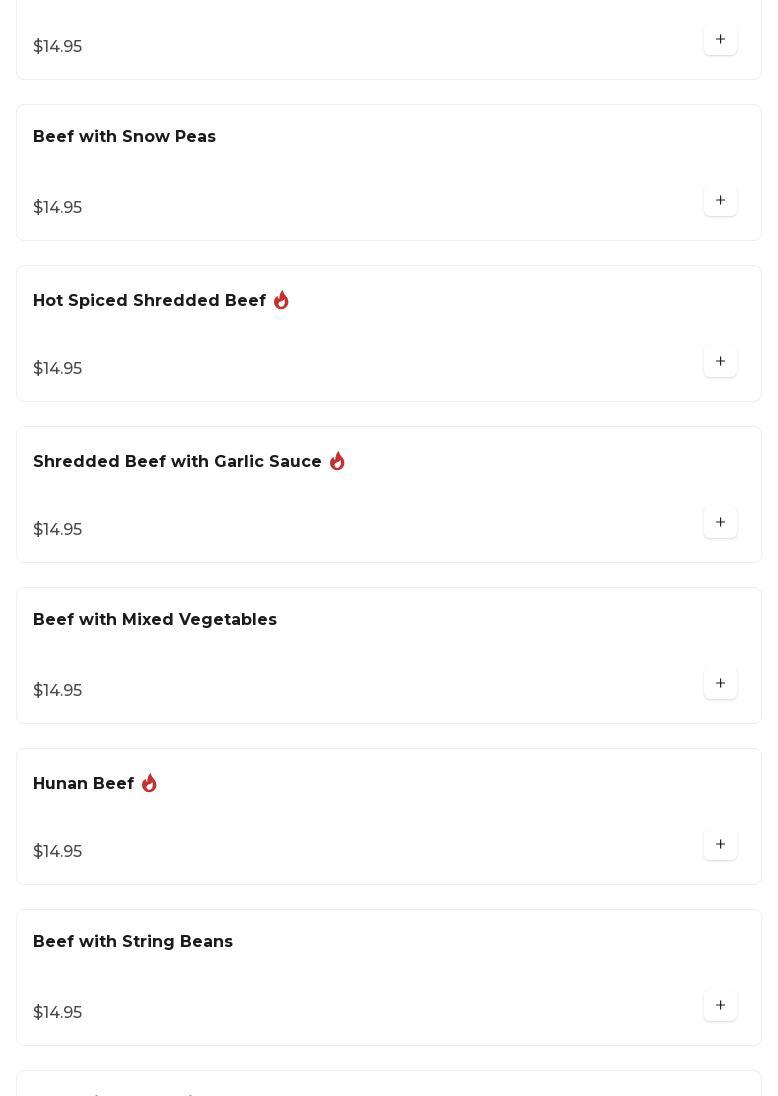
Task: View Beef with Mixed Vegetables details
Action: click(155, 620)
